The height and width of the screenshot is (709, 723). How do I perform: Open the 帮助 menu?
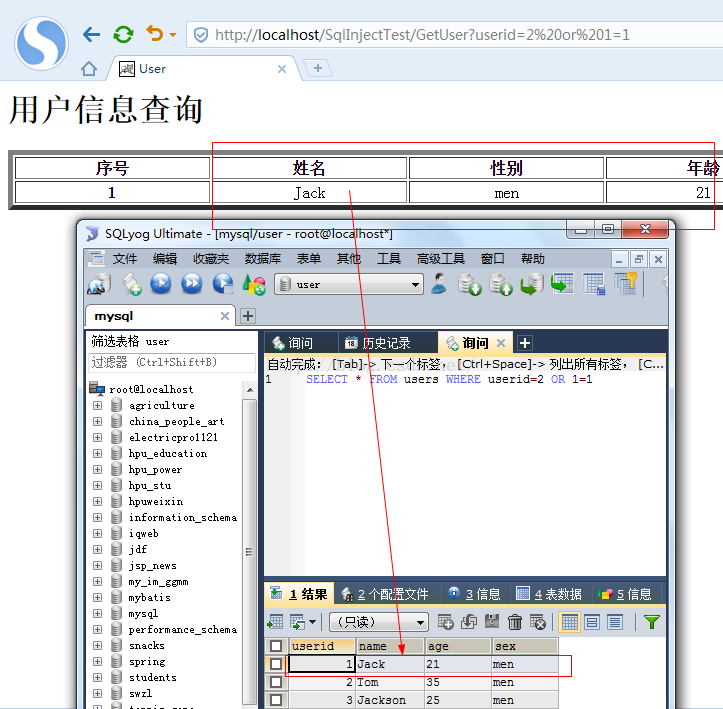533,259
